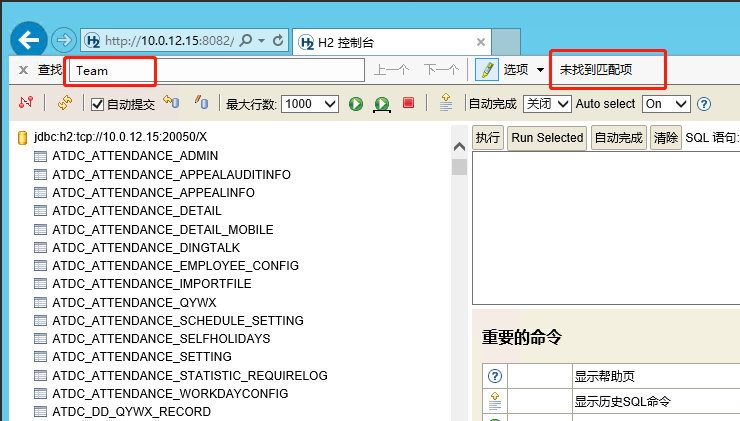Open the 选项 options dropdown
Viewport: 740px width, 421px height.
click(x=523, y=70)
